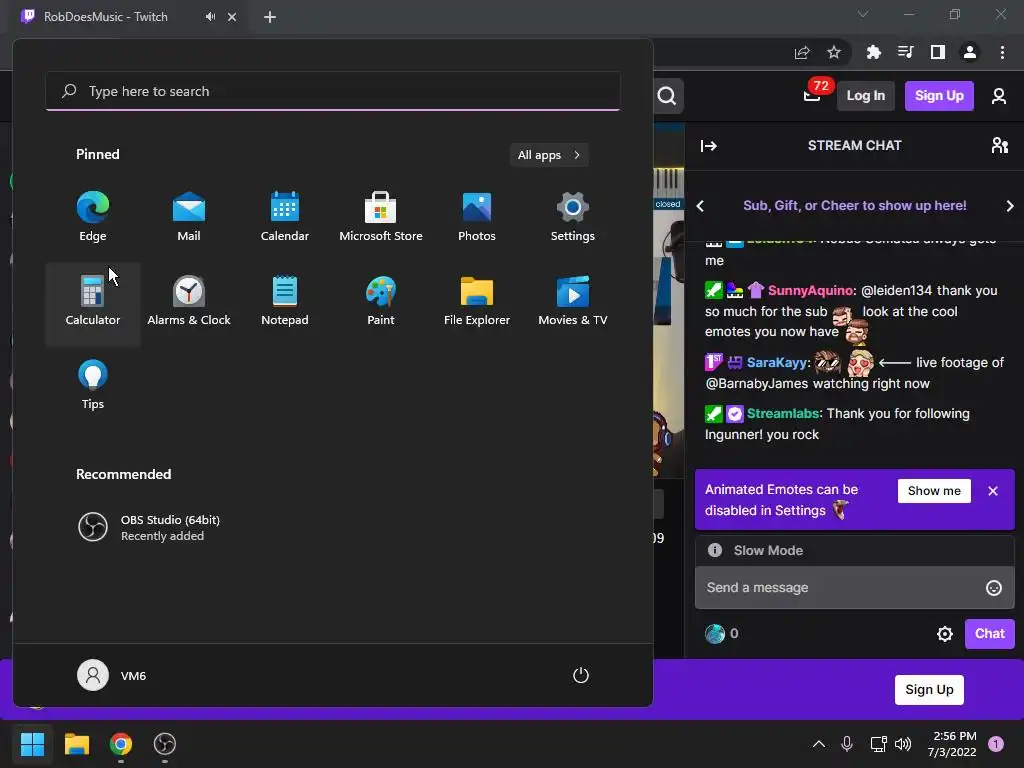Screen dimensions: 1024x768
Task: Click the microphone tray icon
Action: coord(847,743)
